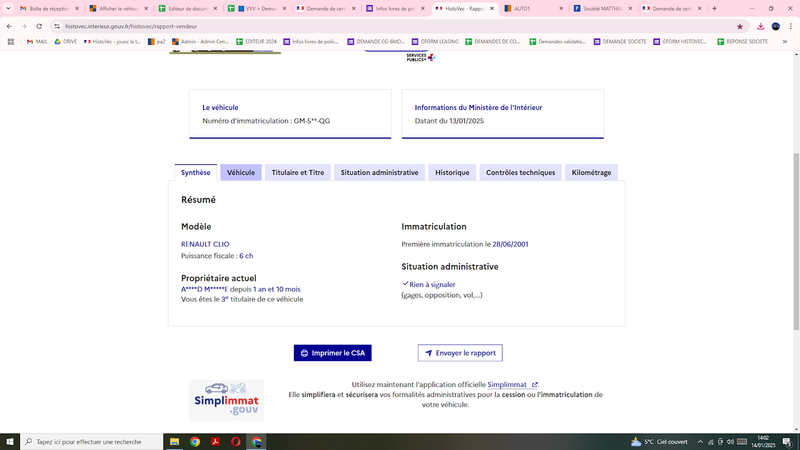Click RENAULT CLIO model text
800x450 pixels.
(205, 244)
